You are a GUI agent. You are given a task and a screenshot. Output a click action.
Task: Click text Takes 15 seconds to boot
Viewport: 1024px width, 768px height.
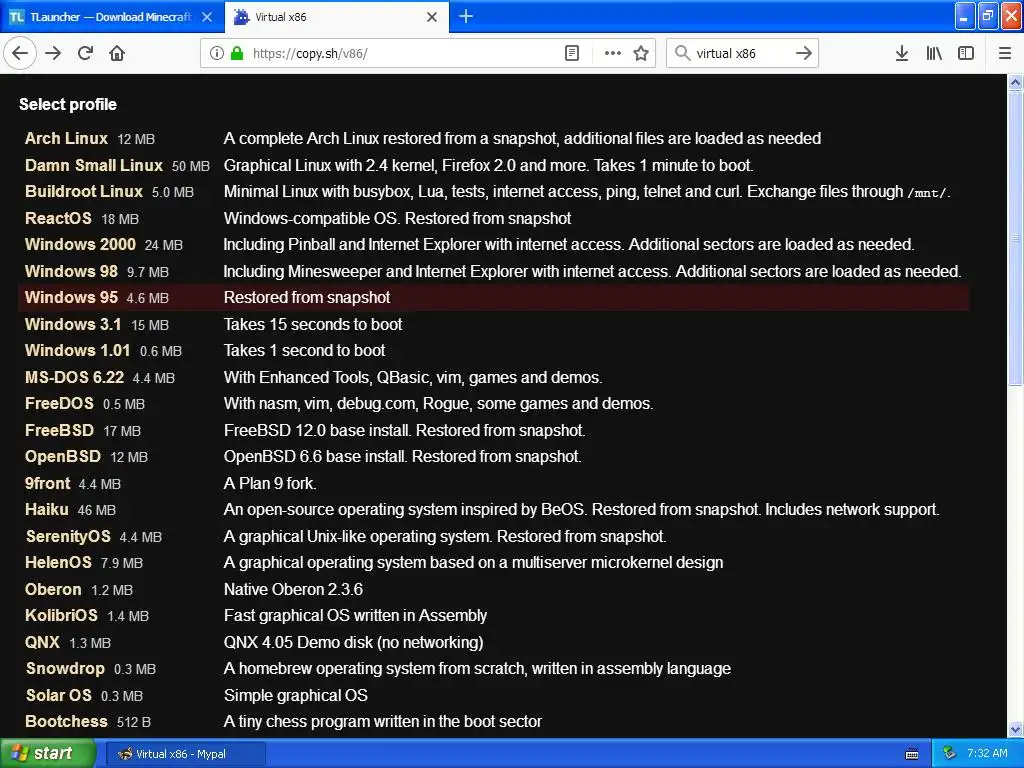pyautogui.click(x=313, y=324)
